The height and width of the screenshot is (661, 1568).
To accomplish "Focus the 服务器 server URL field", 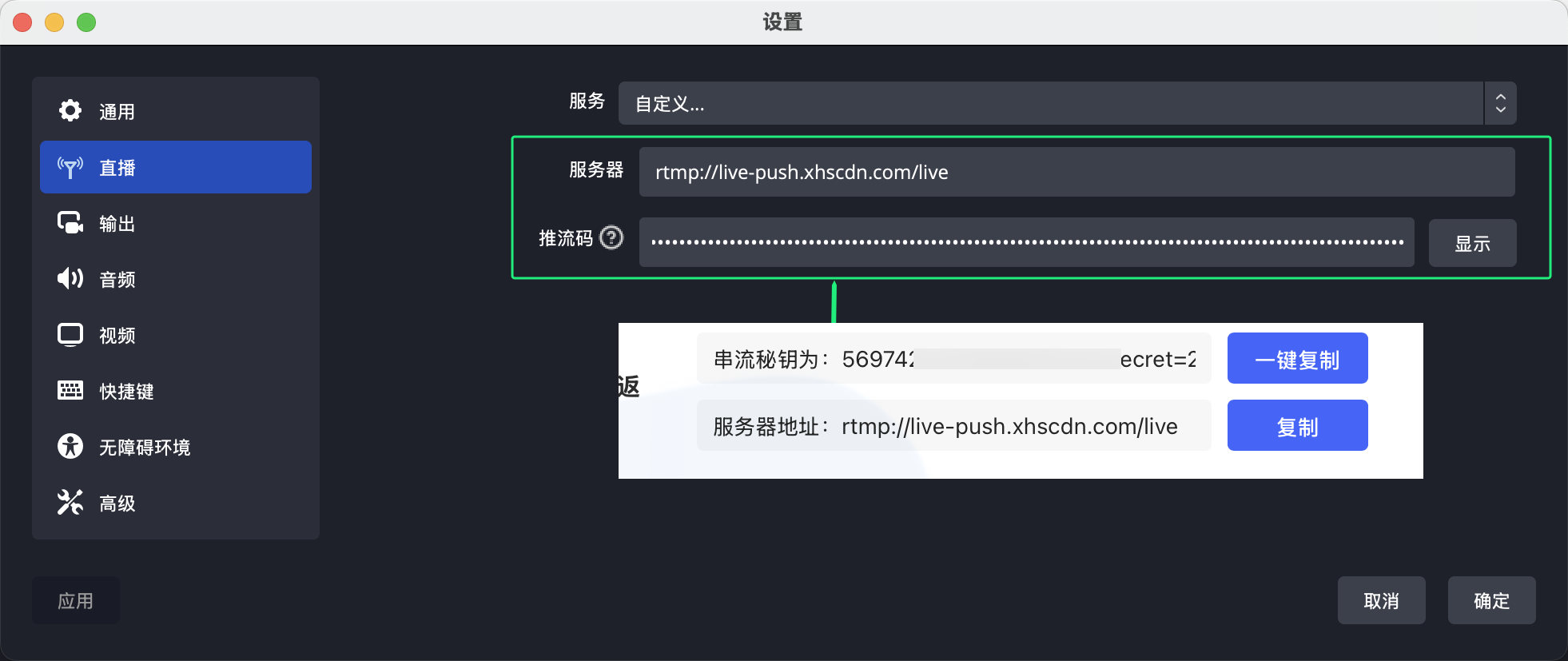I will pos(1076,172).
